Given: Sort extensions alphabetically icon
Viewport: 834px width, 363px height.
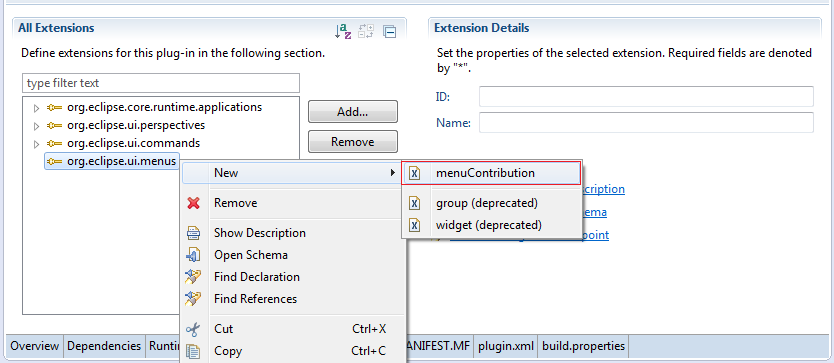Looking at the screenshot, I should [343, 31].
